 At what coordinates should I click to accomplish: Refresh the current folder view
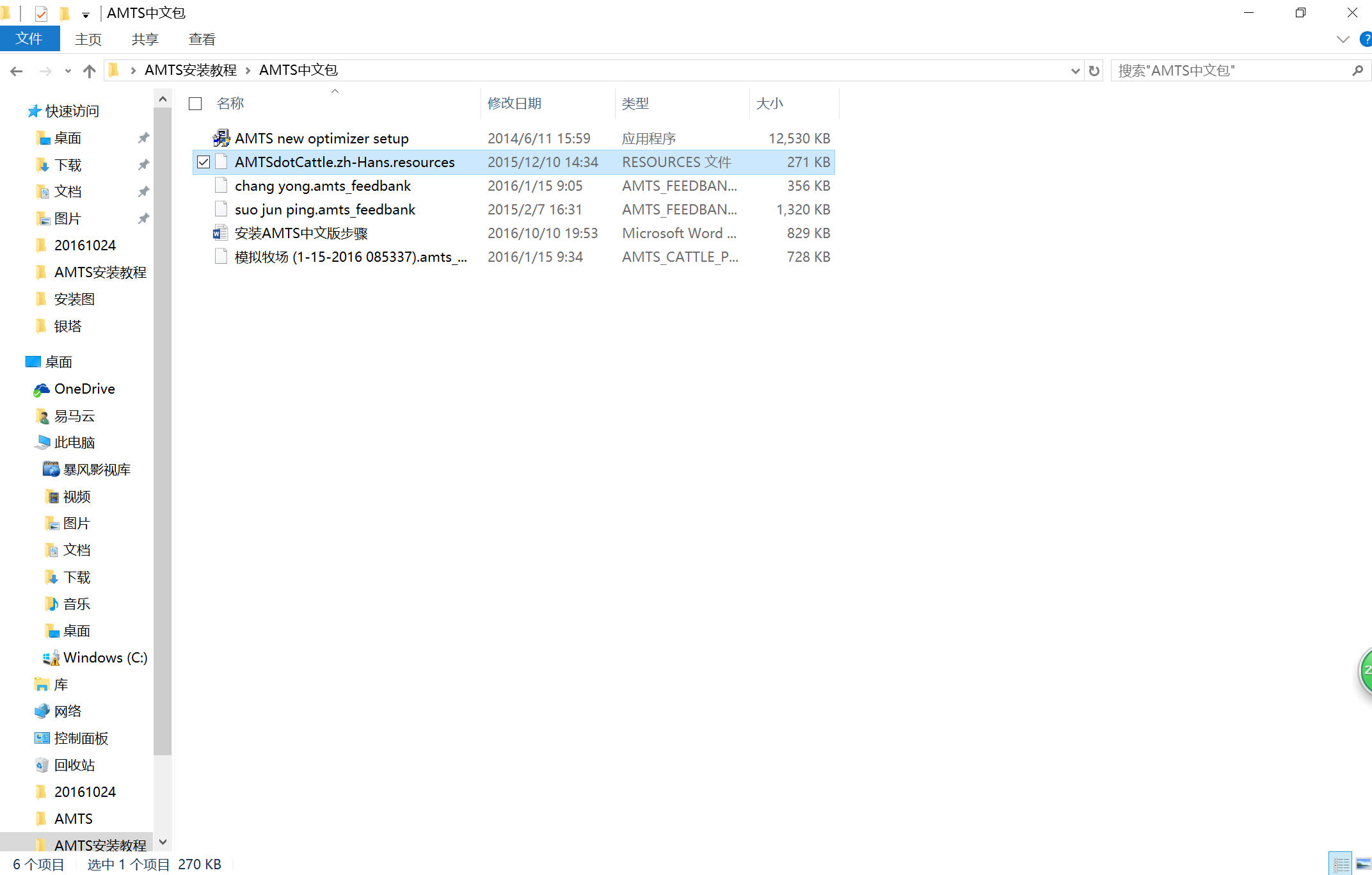click(1094, 70)
